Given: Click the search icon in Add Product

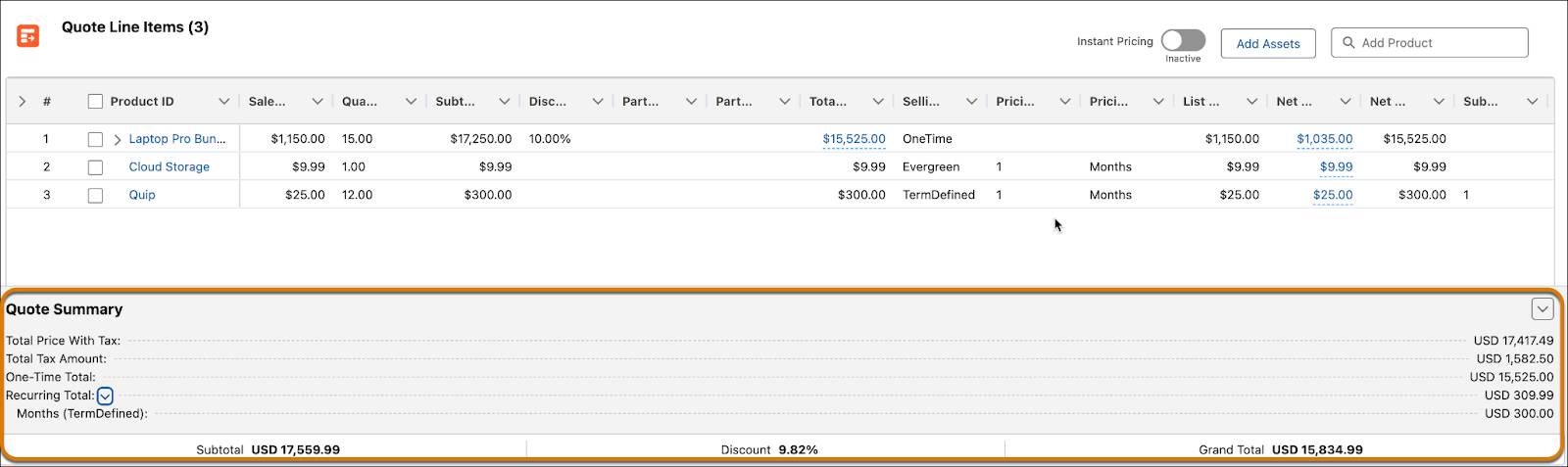Looking at the screenshot, I should click(x=1348, y=43).
